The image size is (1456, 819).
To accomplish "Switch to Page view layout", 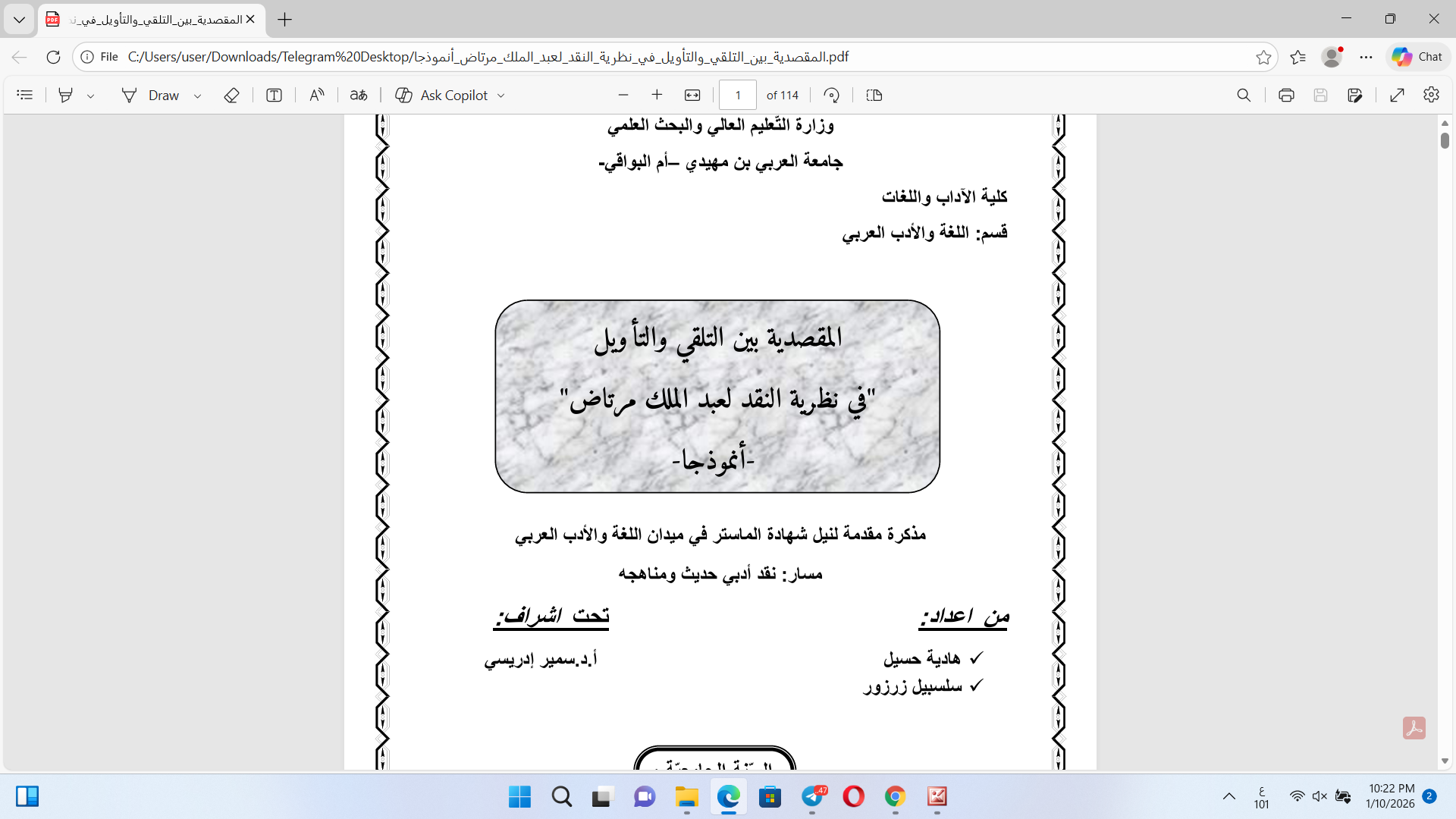I will pos(874,95).
